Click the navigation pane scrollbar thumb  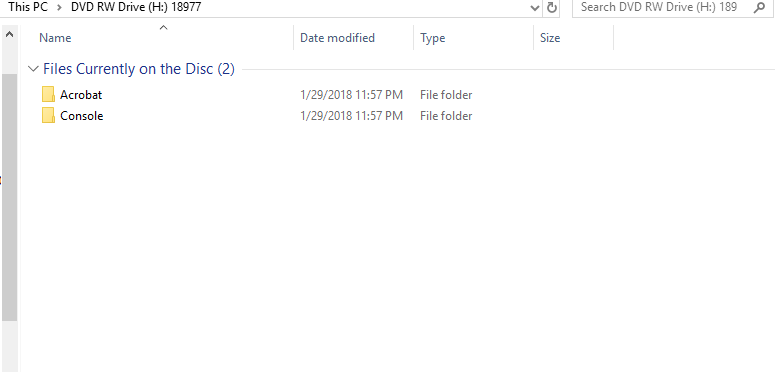[x=9, y=198]
